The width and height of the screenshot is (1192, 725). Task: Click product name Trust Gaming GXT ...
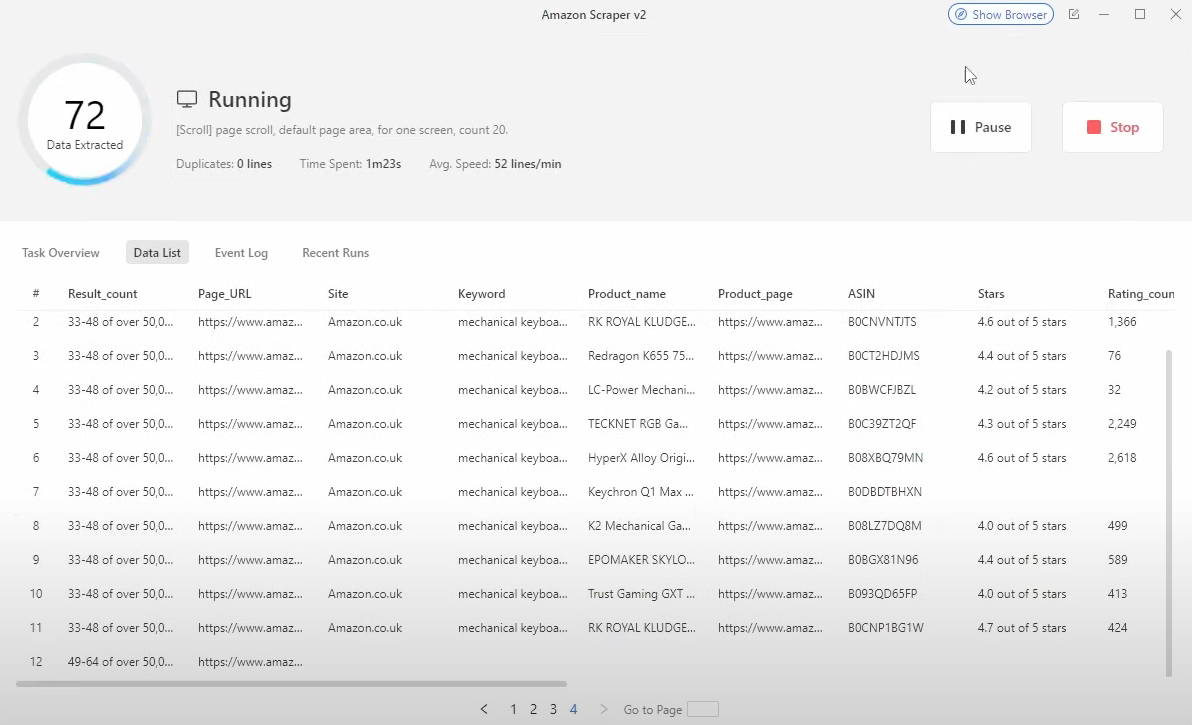coord(642,594)
